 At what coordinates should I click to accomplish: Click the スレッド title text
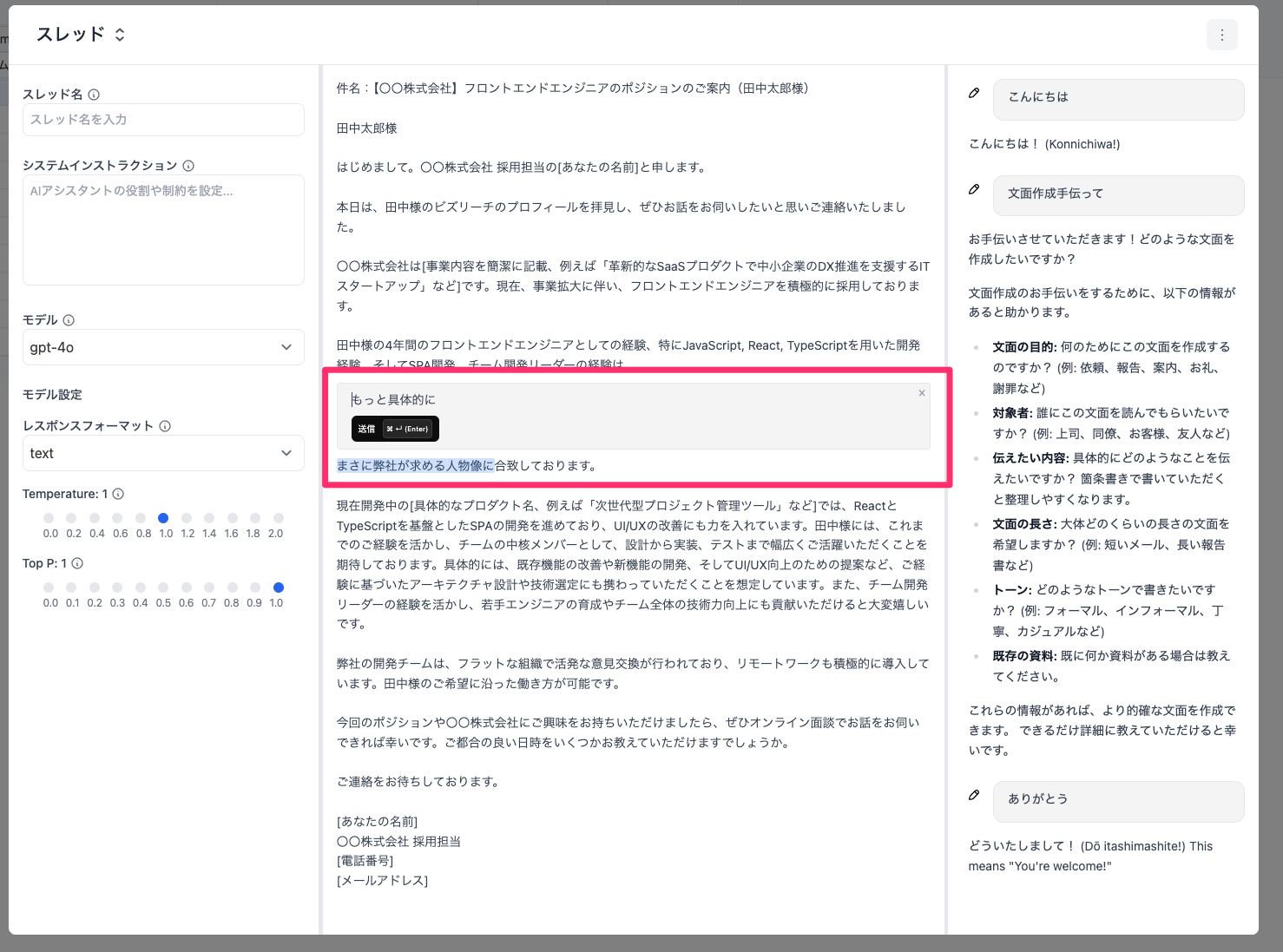tap(70, 35)
